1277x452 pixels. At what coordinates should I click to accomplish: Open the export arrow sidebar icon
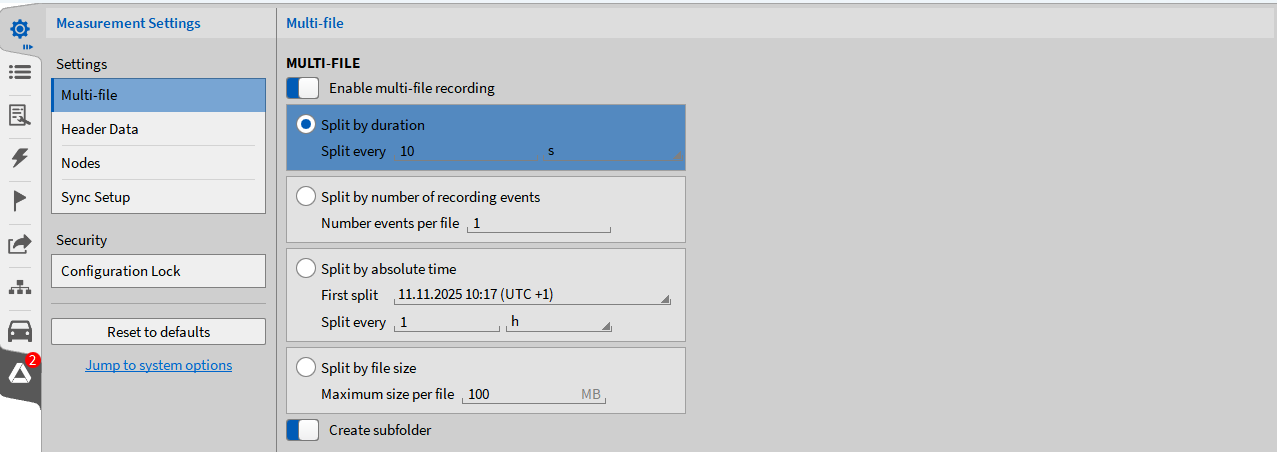20,244
